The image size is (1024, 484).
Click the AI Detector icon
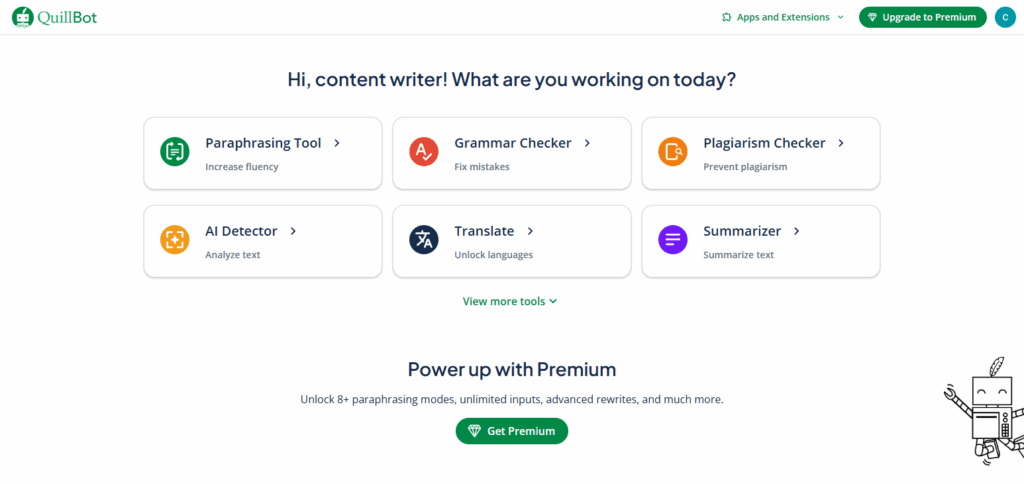click(x=174, y=240)
